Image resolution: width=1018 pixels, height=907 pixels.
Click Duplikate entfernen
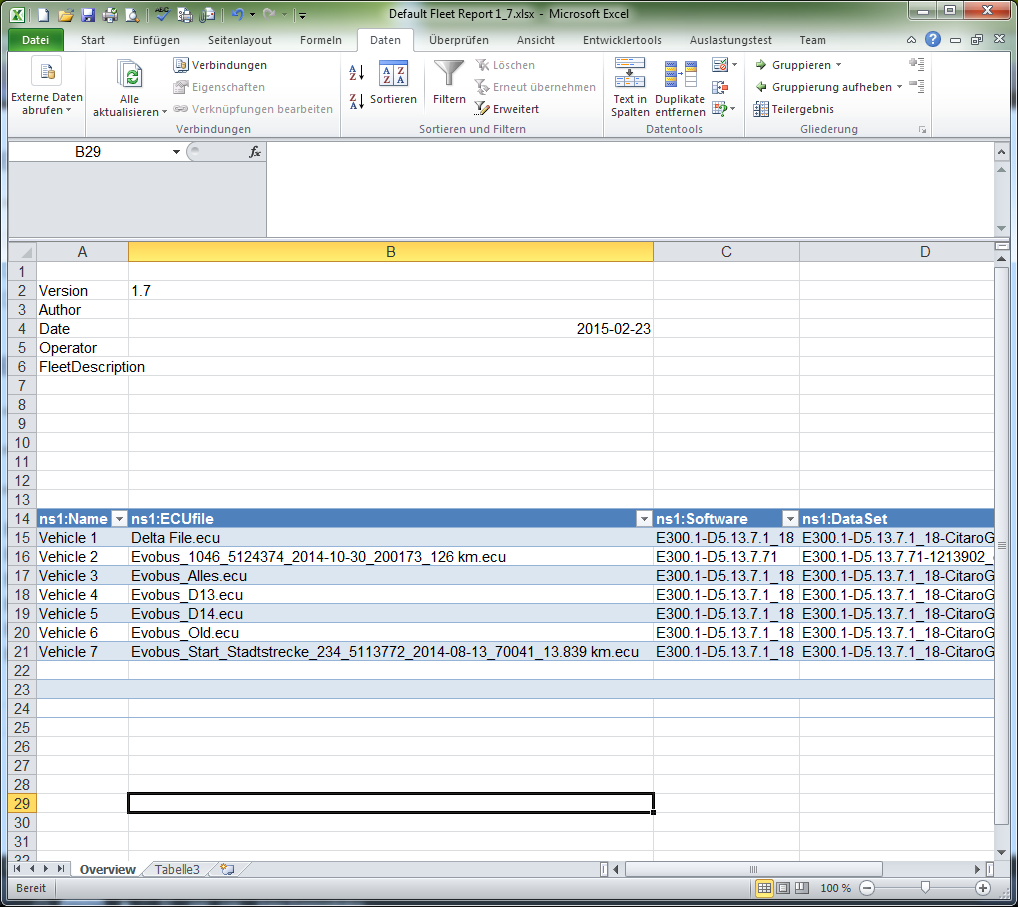(x=680, y=87)
